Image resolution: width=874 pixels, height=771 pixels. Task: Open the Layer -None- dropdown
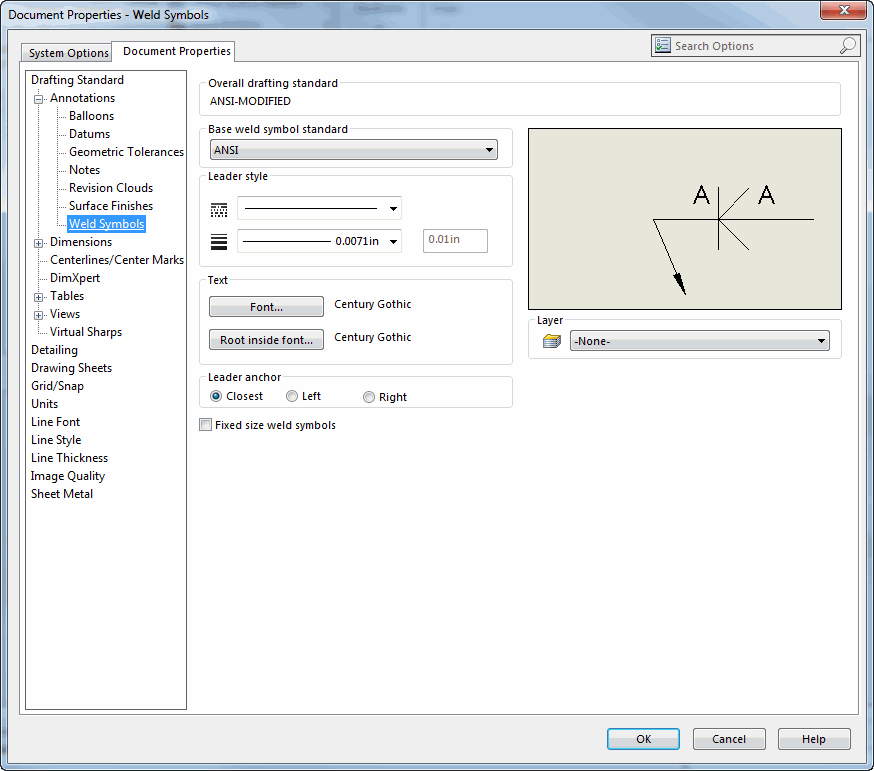click(700, 341)
